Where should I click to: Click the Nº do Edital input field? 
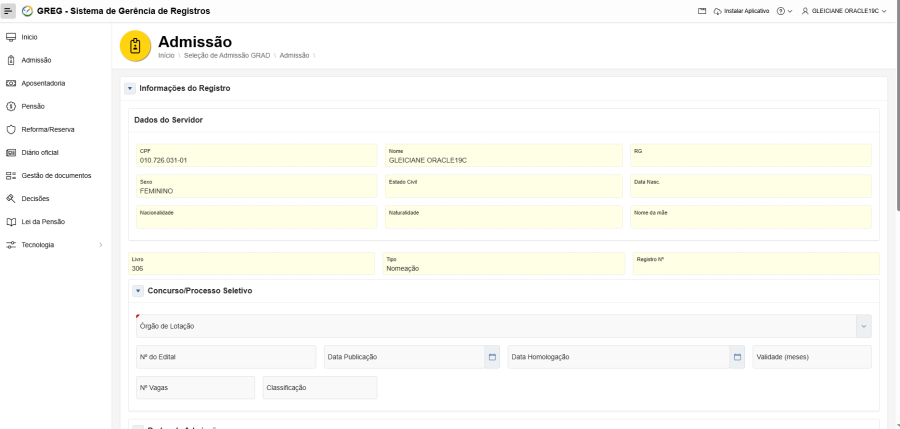click(225, 357)
